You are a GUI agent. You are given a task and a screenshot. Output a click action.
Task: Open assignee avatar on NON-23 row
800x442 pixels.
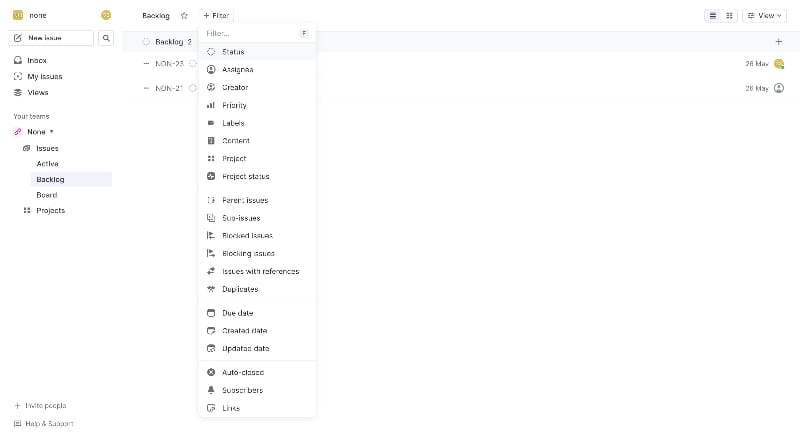[779, 64]
